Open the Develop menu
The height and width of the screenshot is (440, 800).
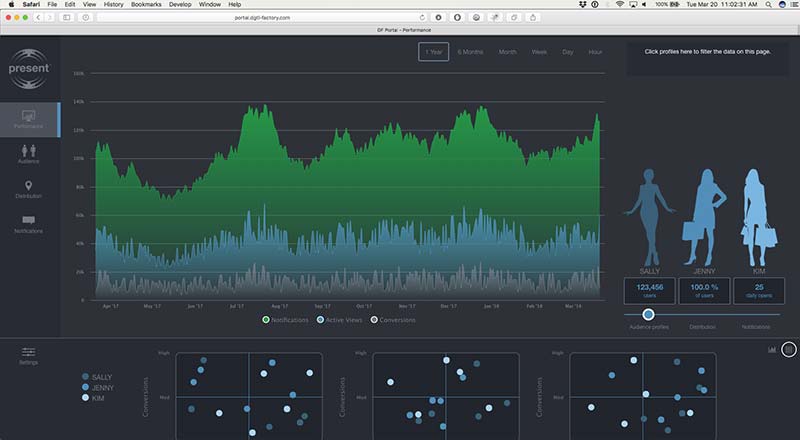tap(180, 4)
